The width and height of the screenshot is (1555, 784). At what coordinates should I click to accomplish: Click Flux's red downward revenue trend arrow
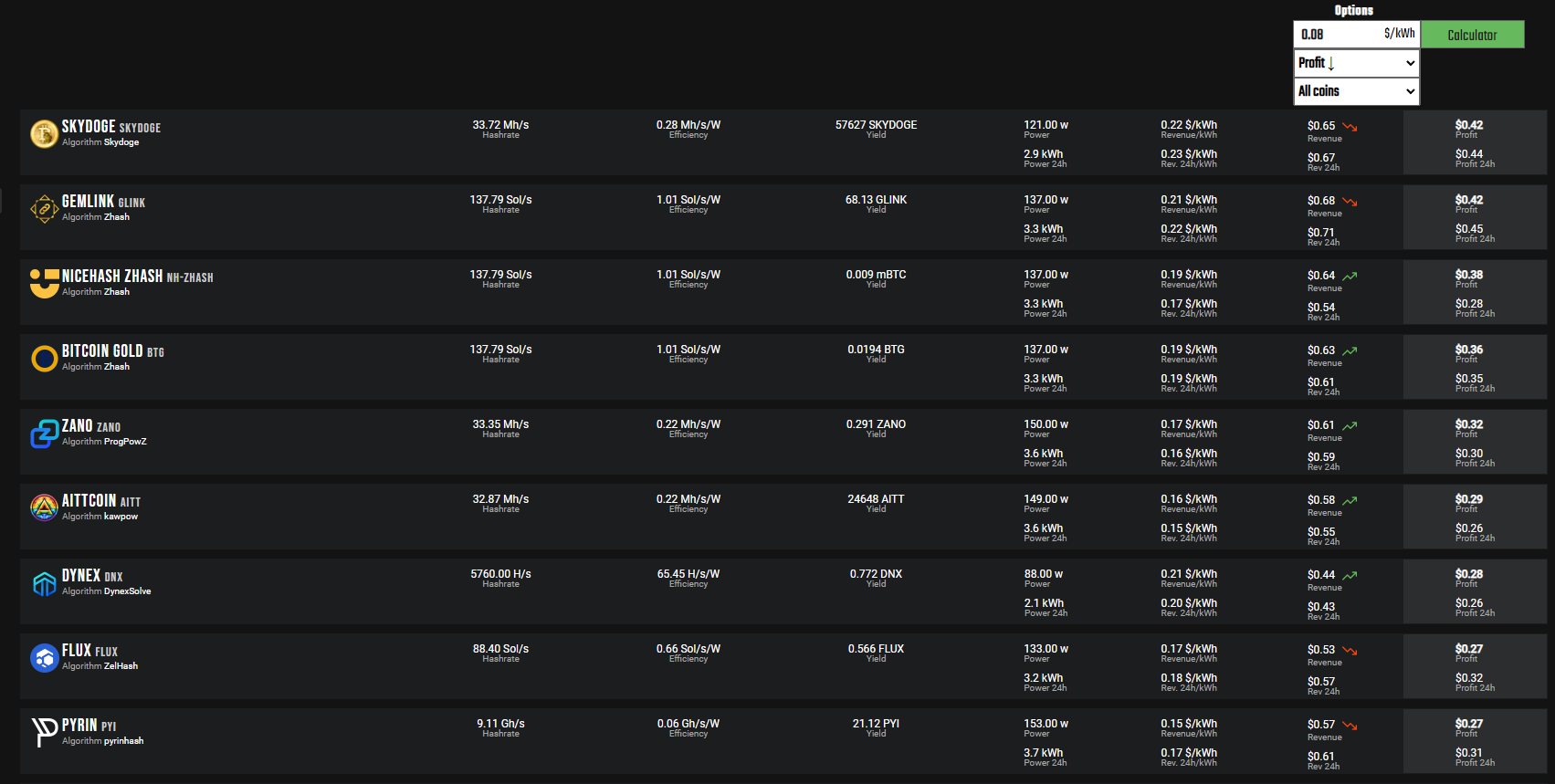tap(1350, 651)
